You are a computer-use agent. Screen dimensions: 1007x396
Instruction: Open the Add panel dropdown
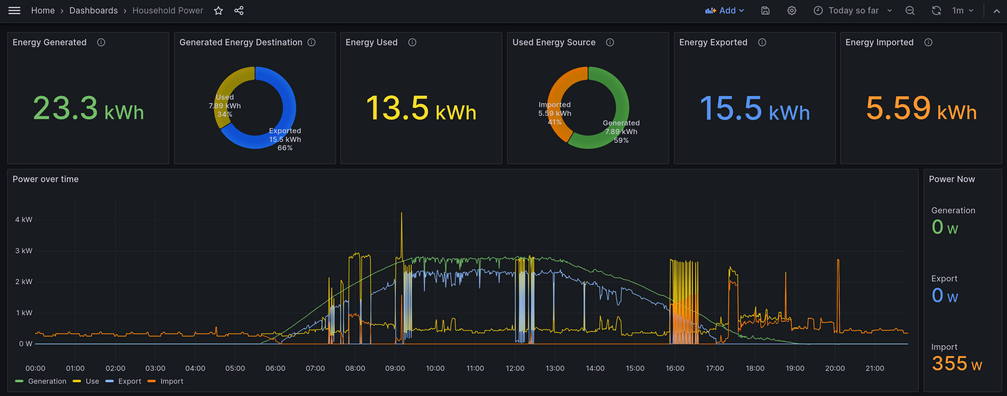pos(725,10)
